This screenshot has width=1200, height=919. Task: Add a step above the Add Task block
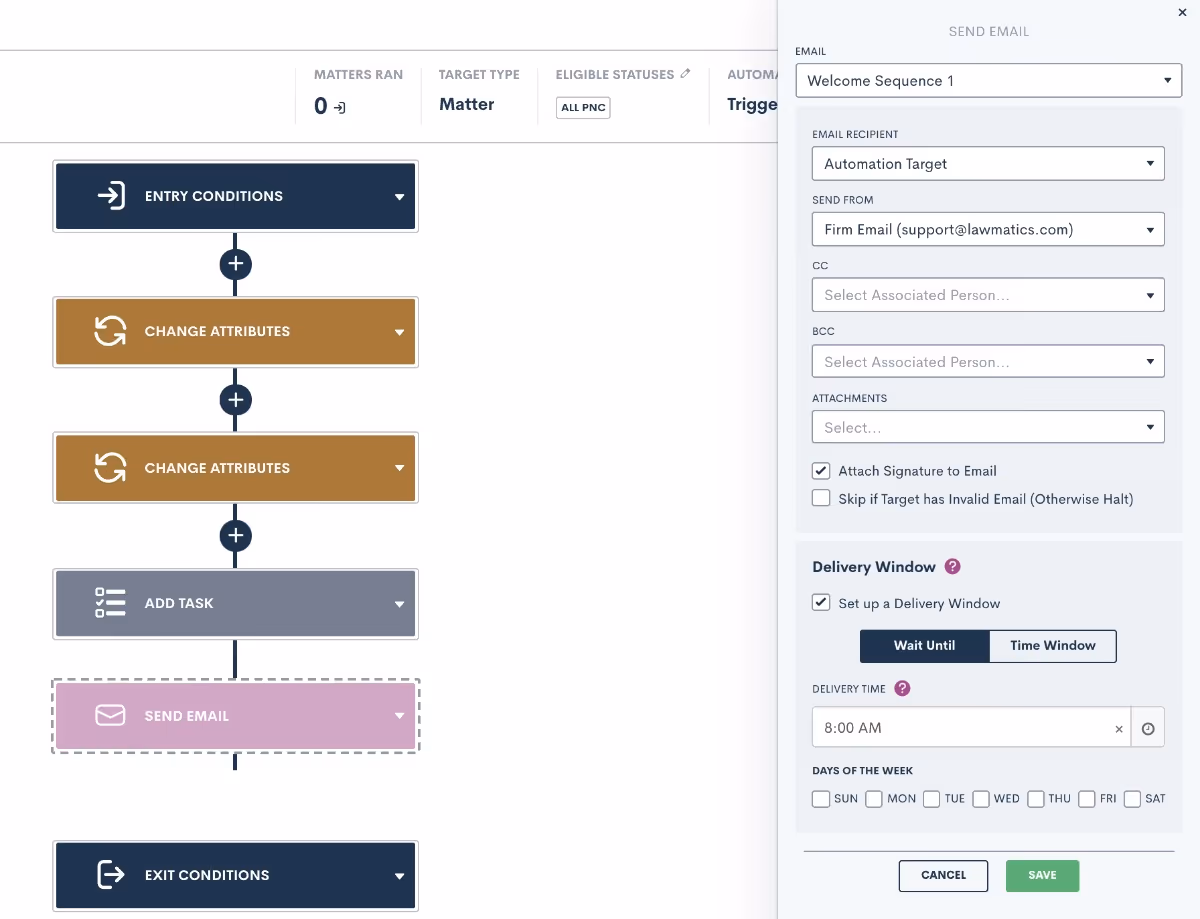click(235, 536)
